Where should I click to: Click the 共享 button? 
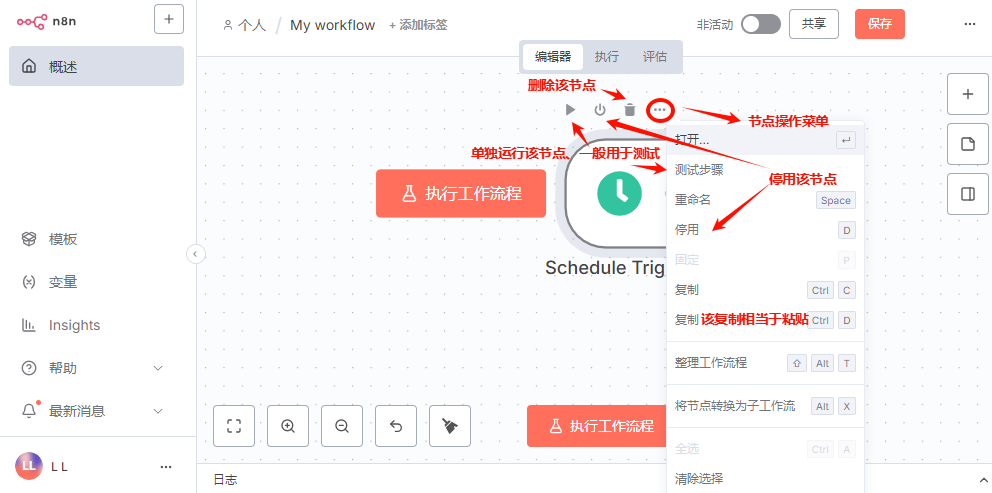(813, 24)
